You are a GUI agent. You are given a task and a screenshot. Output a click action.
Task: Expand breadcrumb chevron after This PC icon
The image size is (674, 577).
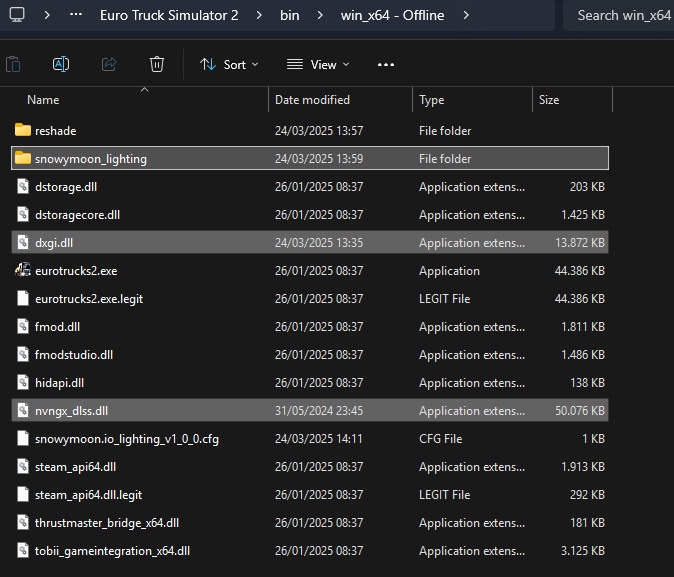tap(47, 15)
